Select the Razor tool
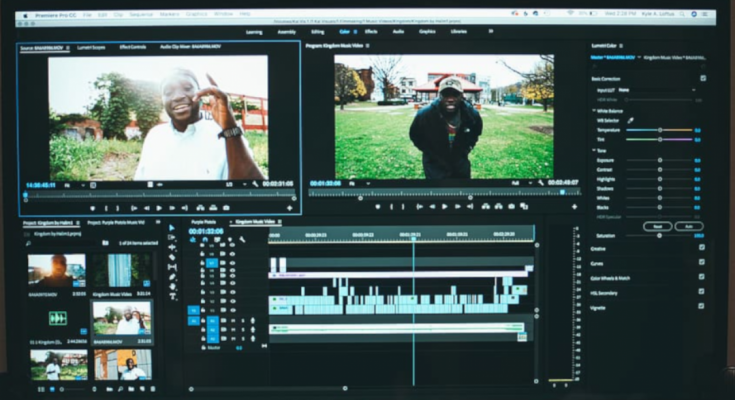This screenshot has width=735, height=400. pyautogui.click(x=172, y=257)
